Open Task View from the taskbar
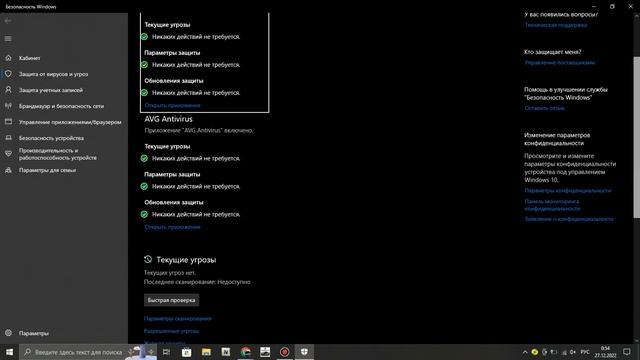This screenshot has width=640, height=360. coord(166,352)
